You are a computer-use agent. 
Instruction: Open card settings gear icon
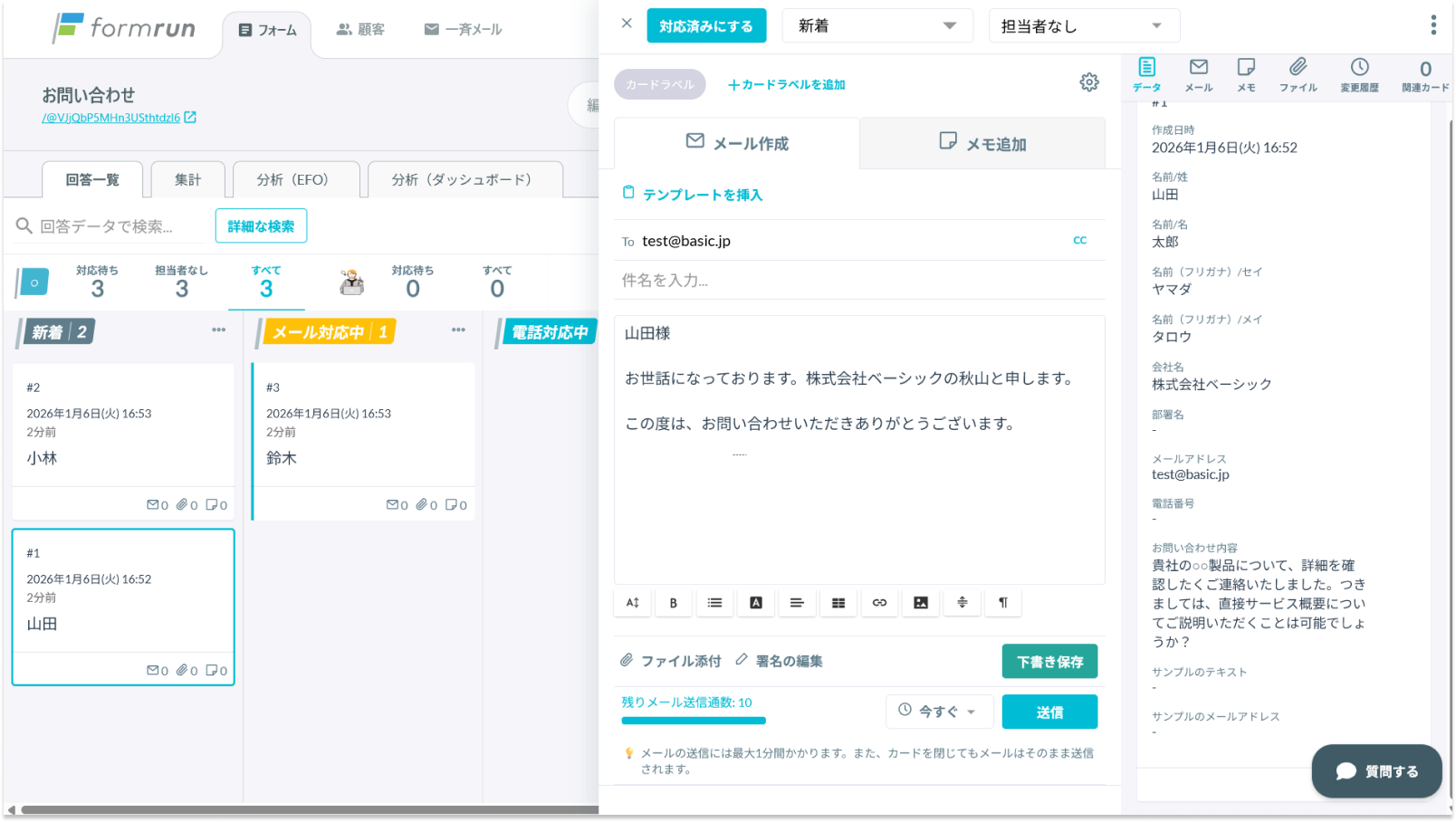pos(1089,82)
